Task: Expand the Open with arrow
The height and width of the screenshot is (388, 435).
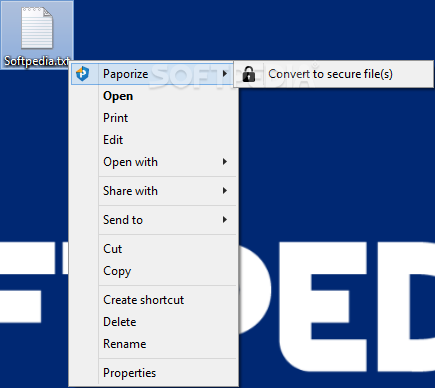Action: pos(225,162)
